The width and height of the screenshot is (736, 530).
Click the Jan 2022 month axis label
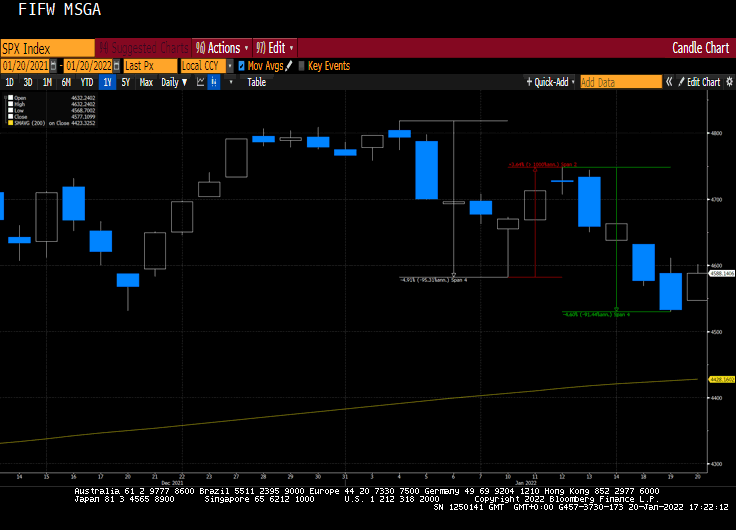point(525,483)
